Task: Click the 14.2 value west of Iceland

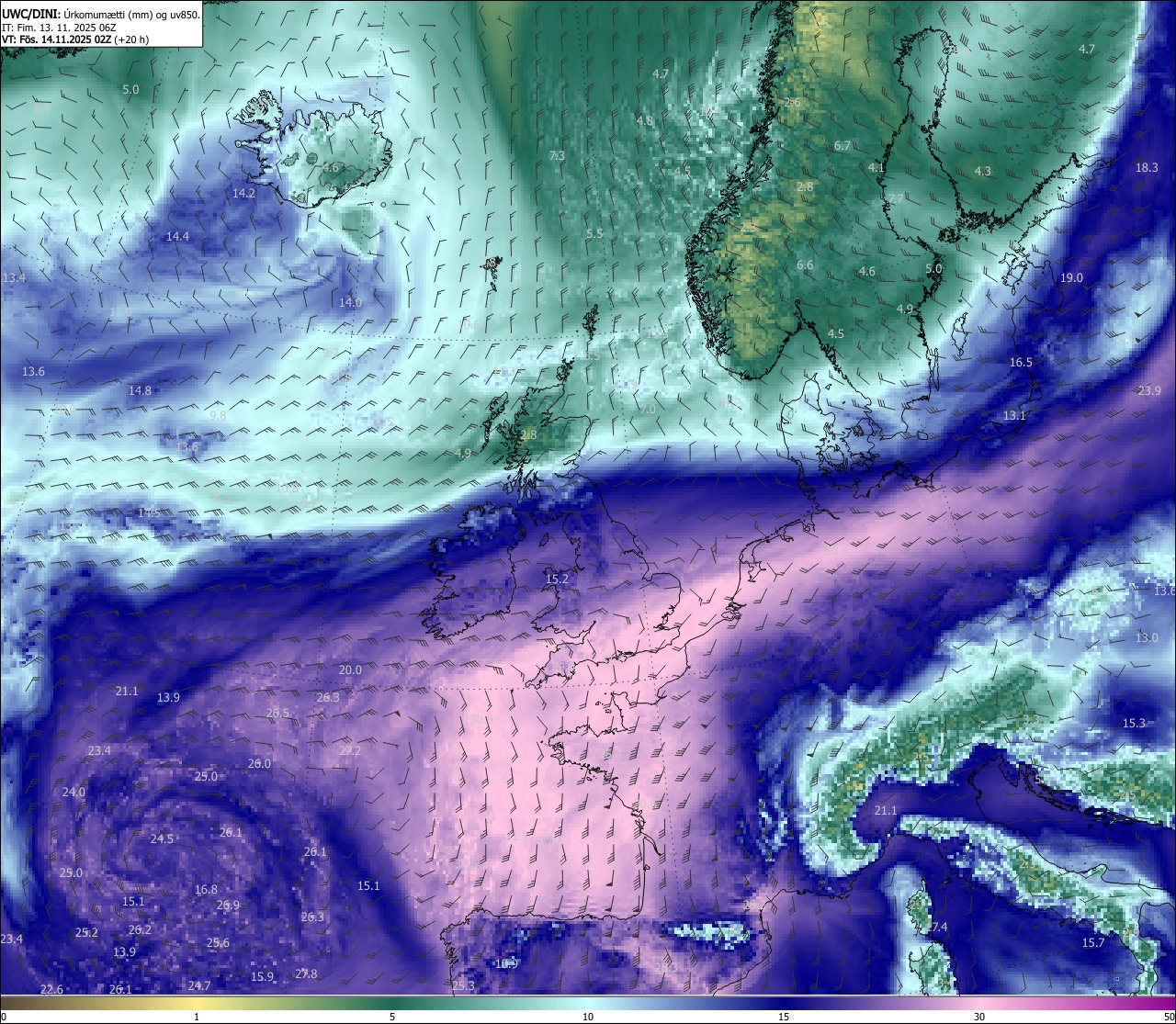Action: 243,194
